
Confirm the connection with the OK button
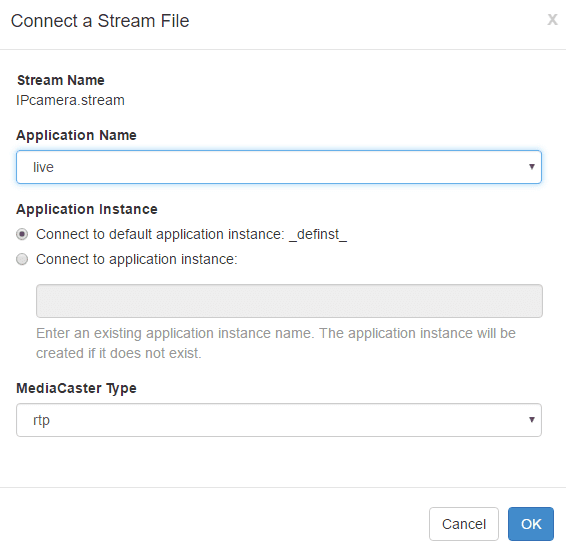coord(531,524)
